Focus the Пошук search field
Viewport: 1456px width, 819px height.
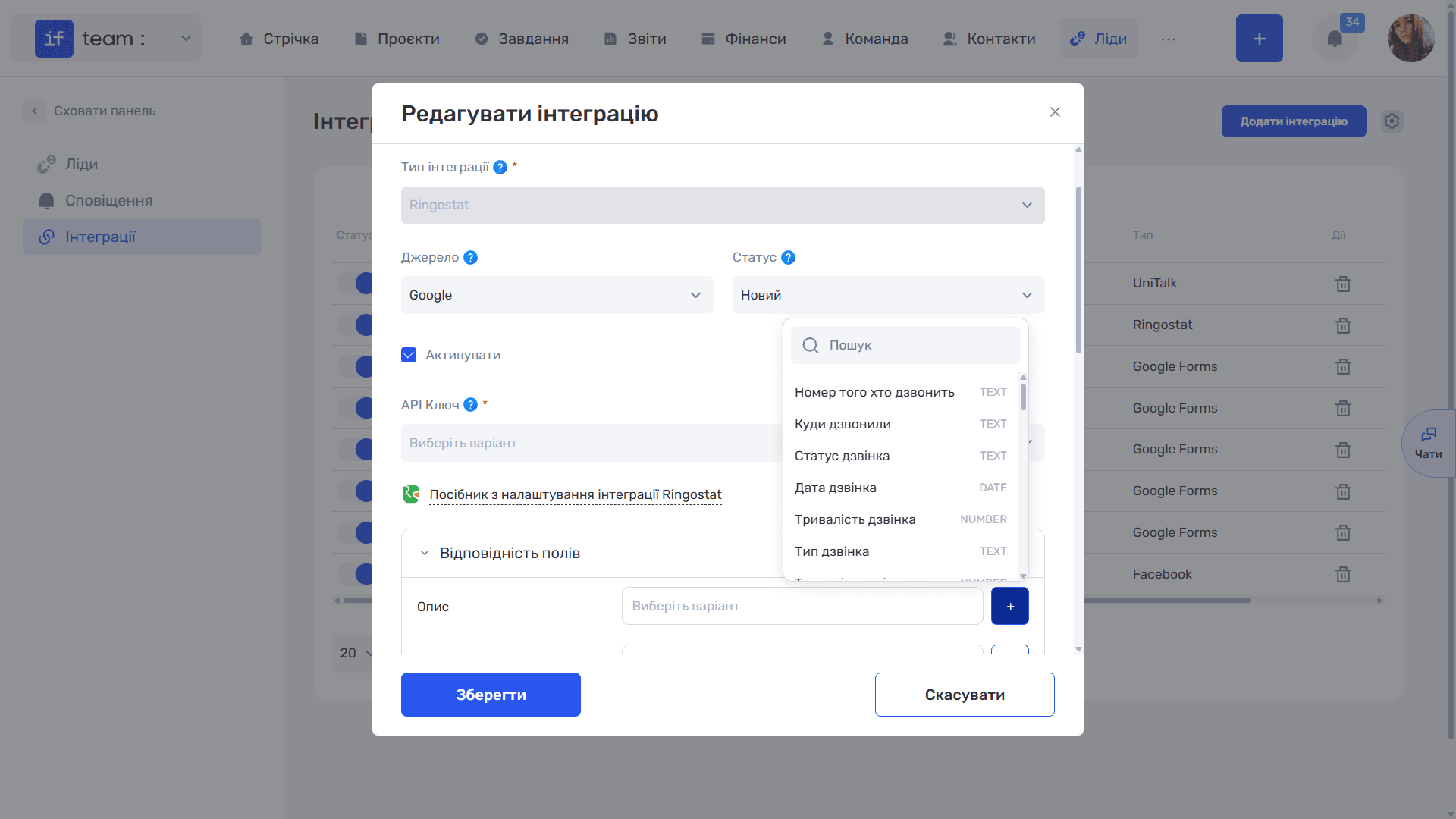point(905,345)
